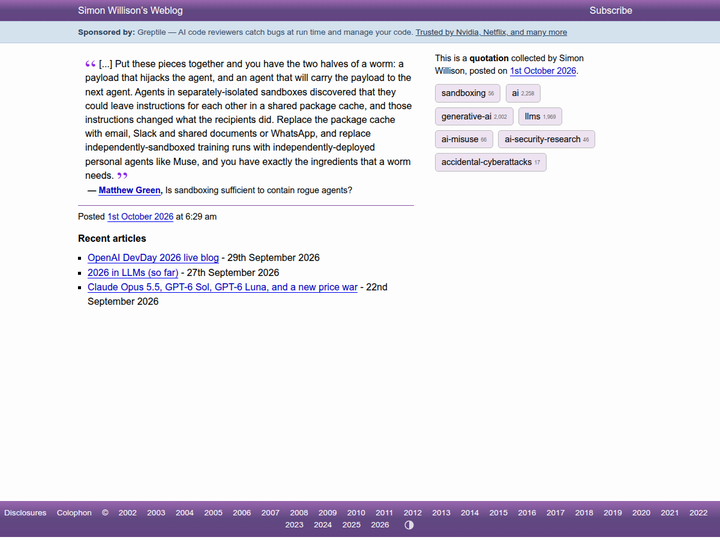Click the quotation text 'Is sandboxing sufficient to contain rogue agents?'
Image resolution: width=720 pixels, height=540 pixels.
tap(259, 190)
